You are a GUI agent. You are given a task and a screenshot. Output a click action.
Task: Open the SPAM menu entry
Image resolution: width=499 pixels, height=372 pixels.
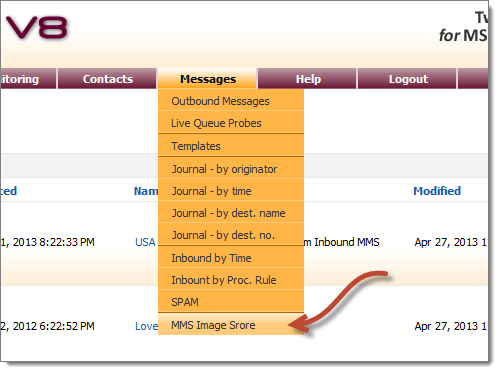(231, 302)
